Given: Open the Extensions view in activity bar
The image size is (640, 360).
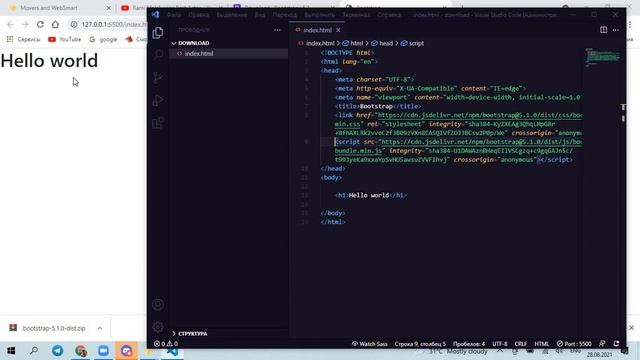Looking at the screenshot, I should pyautogui.click(x=158, y=123).
